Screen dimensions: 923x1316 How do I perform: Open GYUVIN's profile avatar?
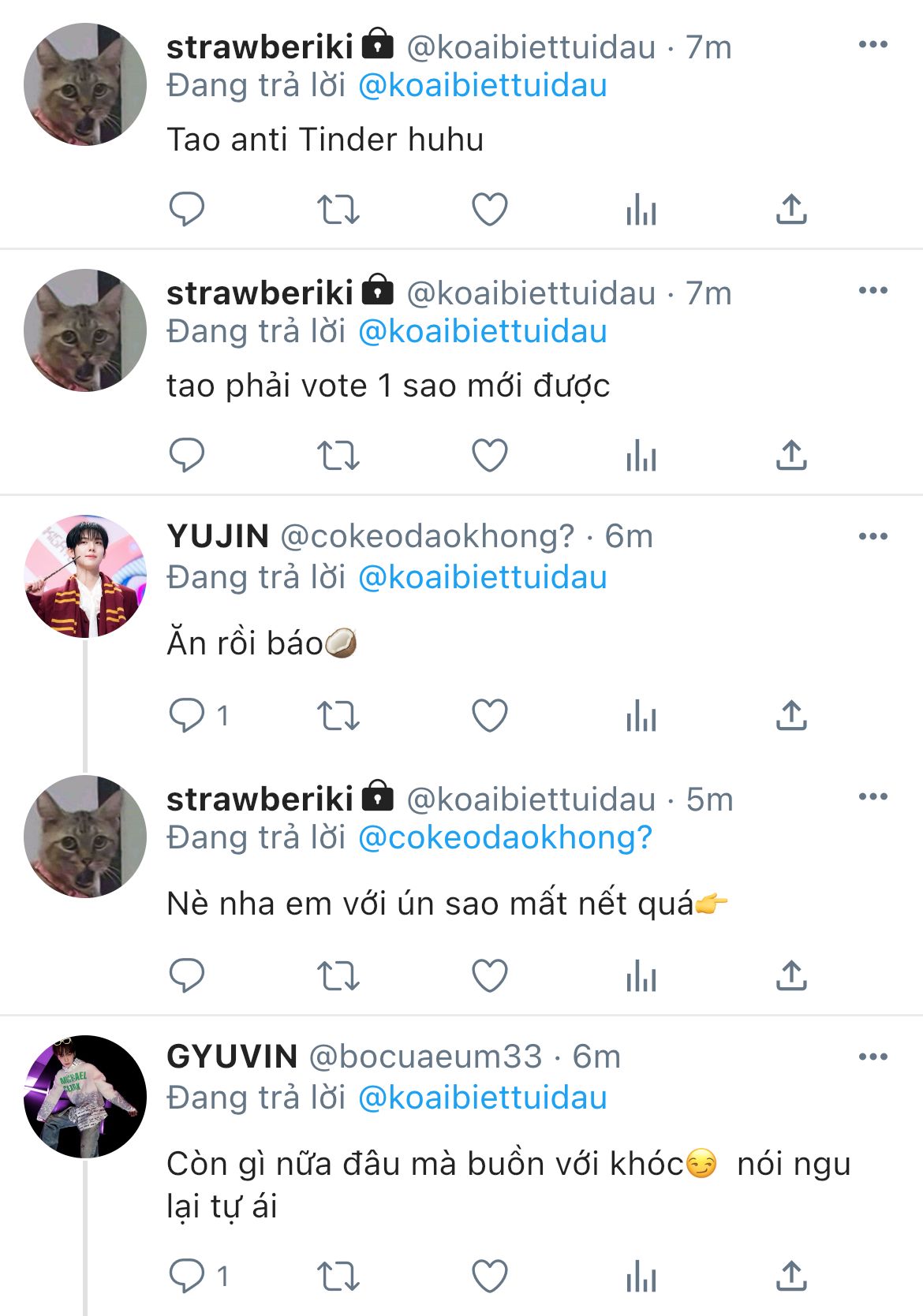pos(85,1097)
